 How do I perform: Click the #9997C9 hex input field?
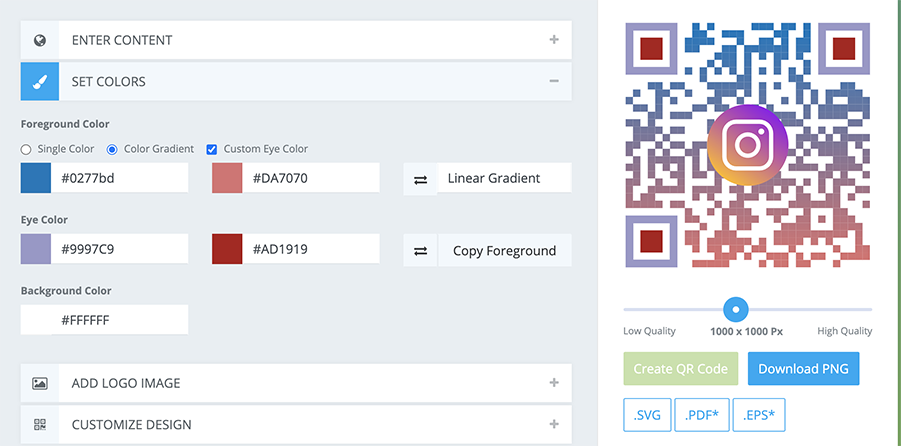[x=120, y=249]
